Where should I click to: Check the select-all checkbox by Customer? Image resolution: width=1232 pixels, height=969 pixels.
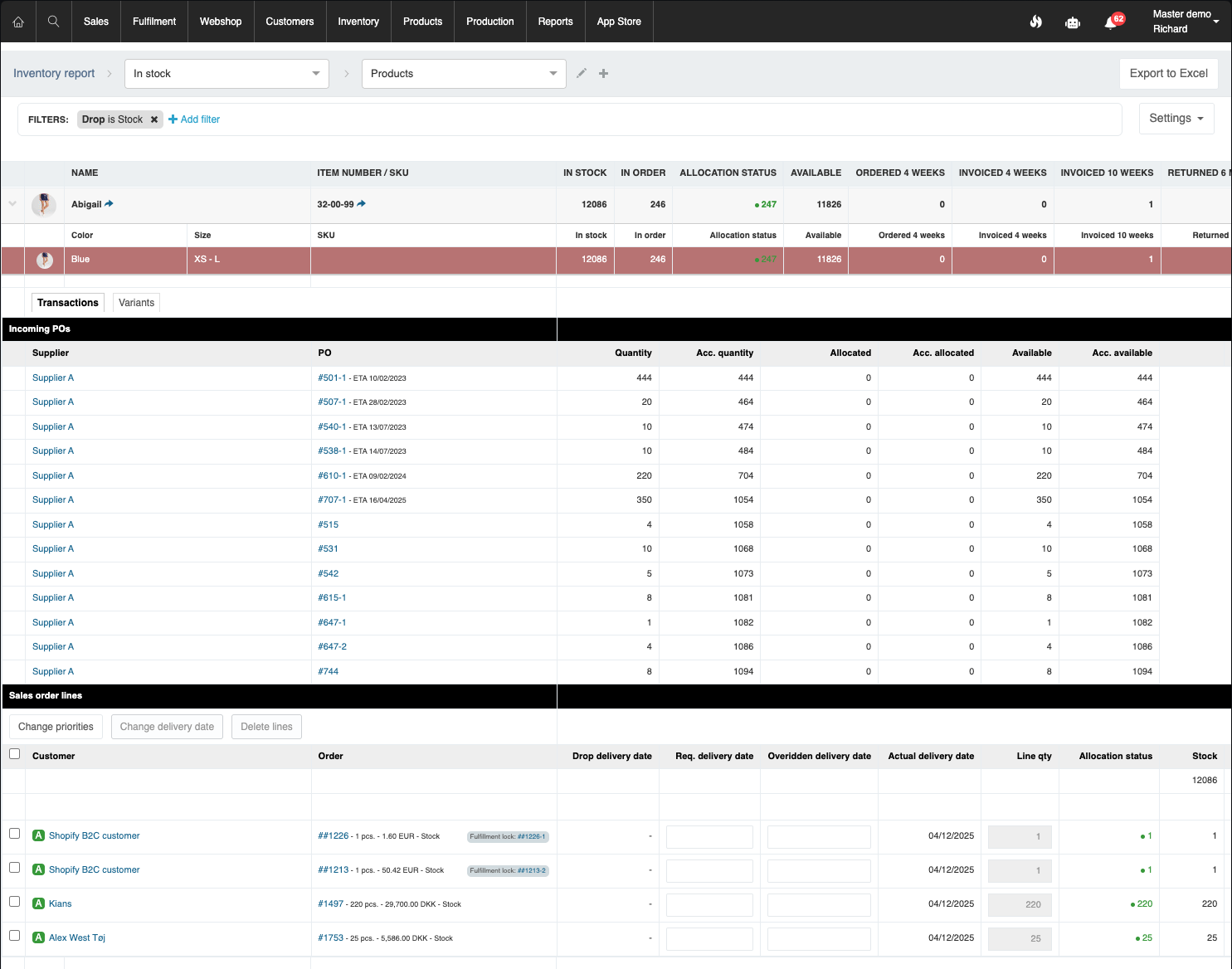14,754
